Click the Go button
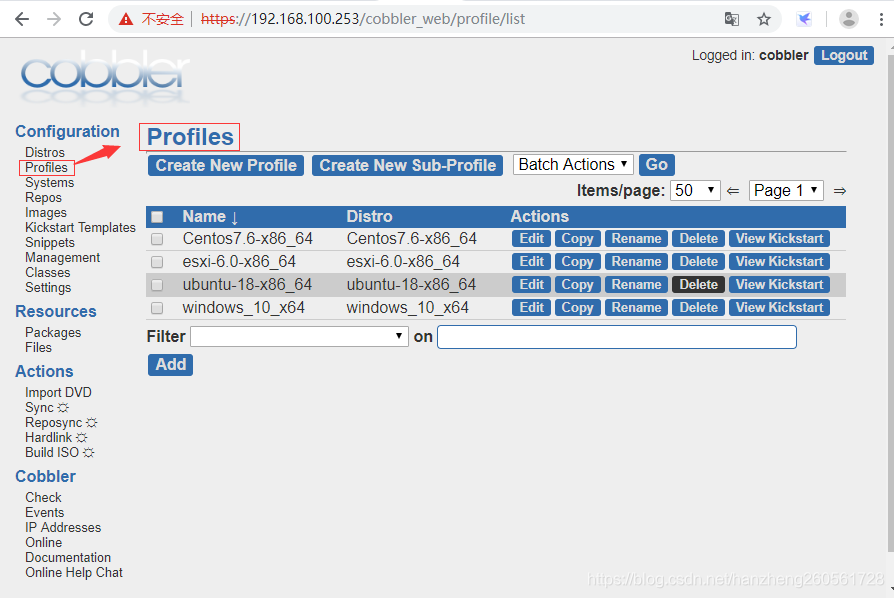This screenshot has width=894, height=598. (x=657, y=165)
